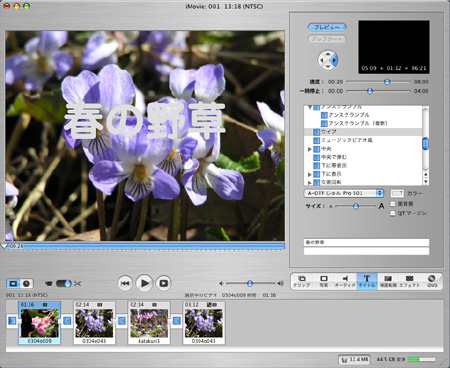Select transition icon right after katakuri3 clip
450x368 pixels.
[176, 321]
